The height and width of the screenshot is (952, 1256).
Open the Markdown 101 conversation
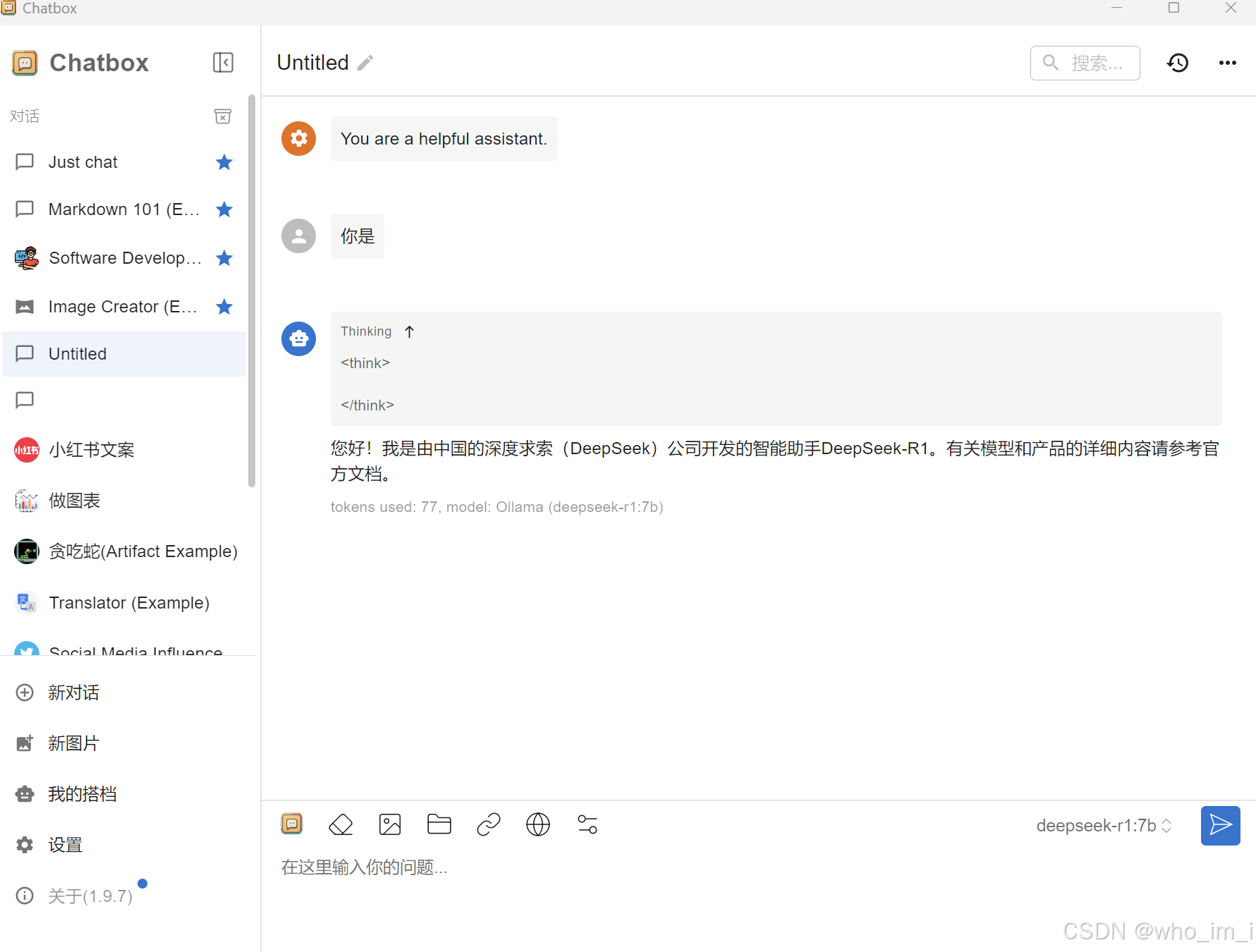[124, 209]
